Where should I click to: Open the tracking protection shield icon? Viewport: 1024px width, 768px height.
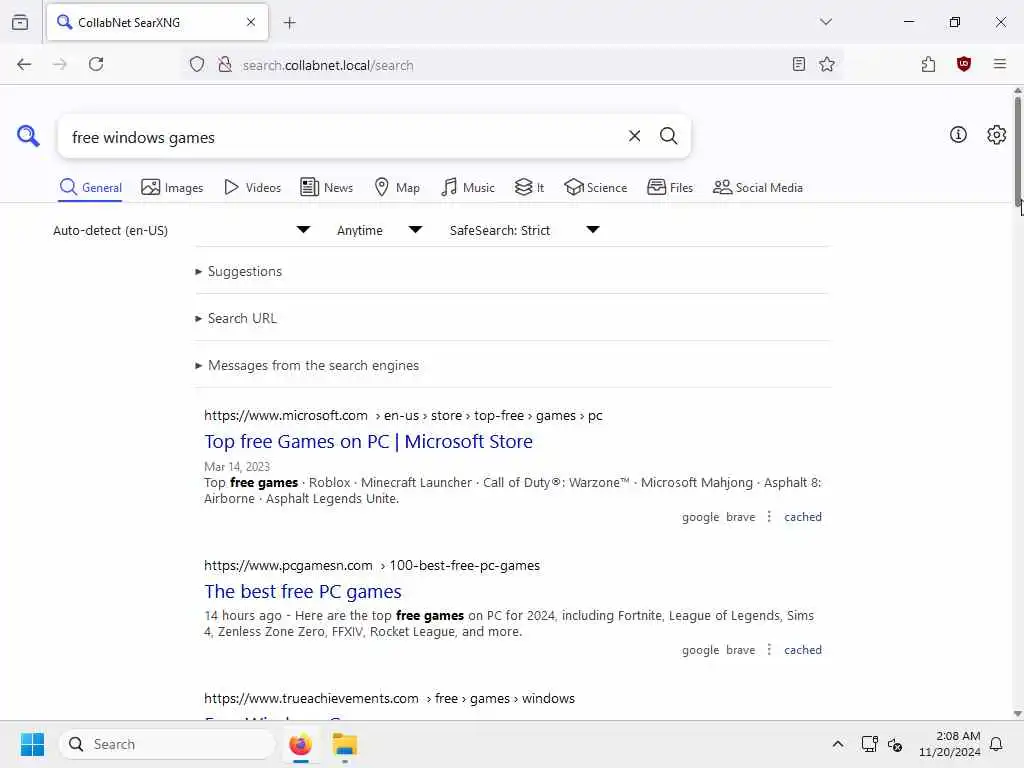click(x=197, y=65)
